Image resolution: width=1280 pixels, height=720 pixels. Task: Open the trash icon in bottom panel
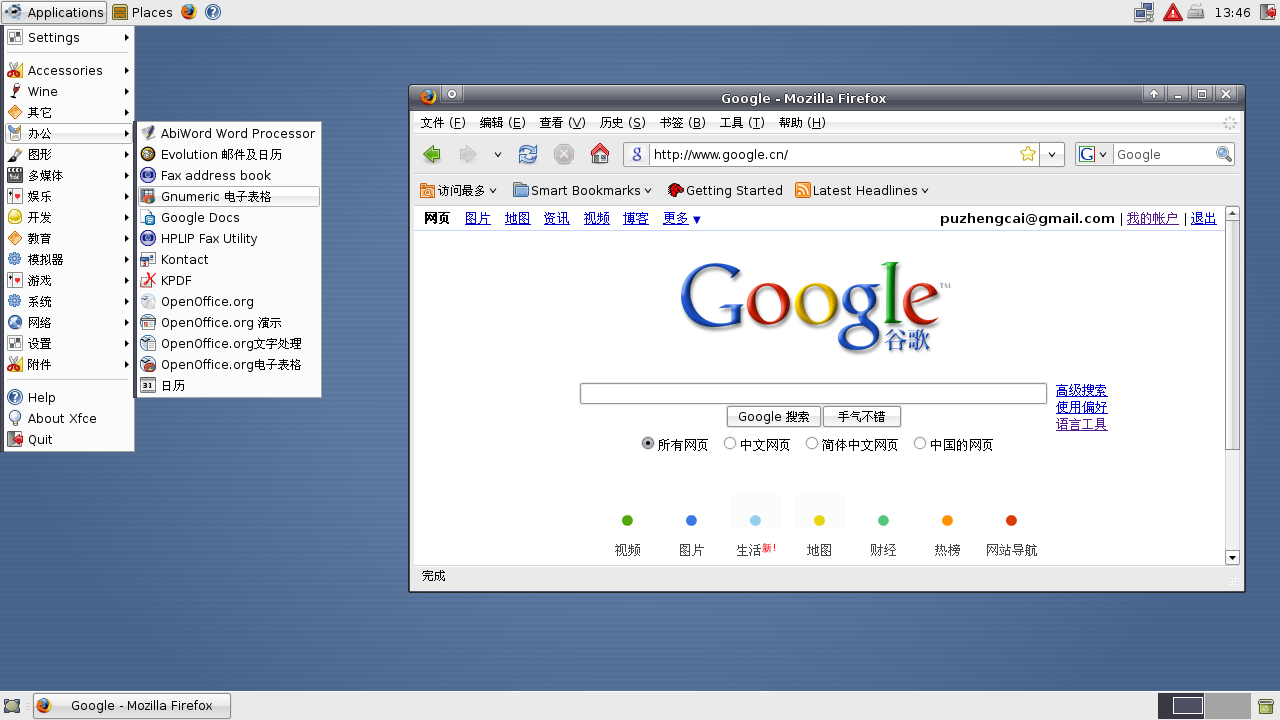click(1265, 706)
